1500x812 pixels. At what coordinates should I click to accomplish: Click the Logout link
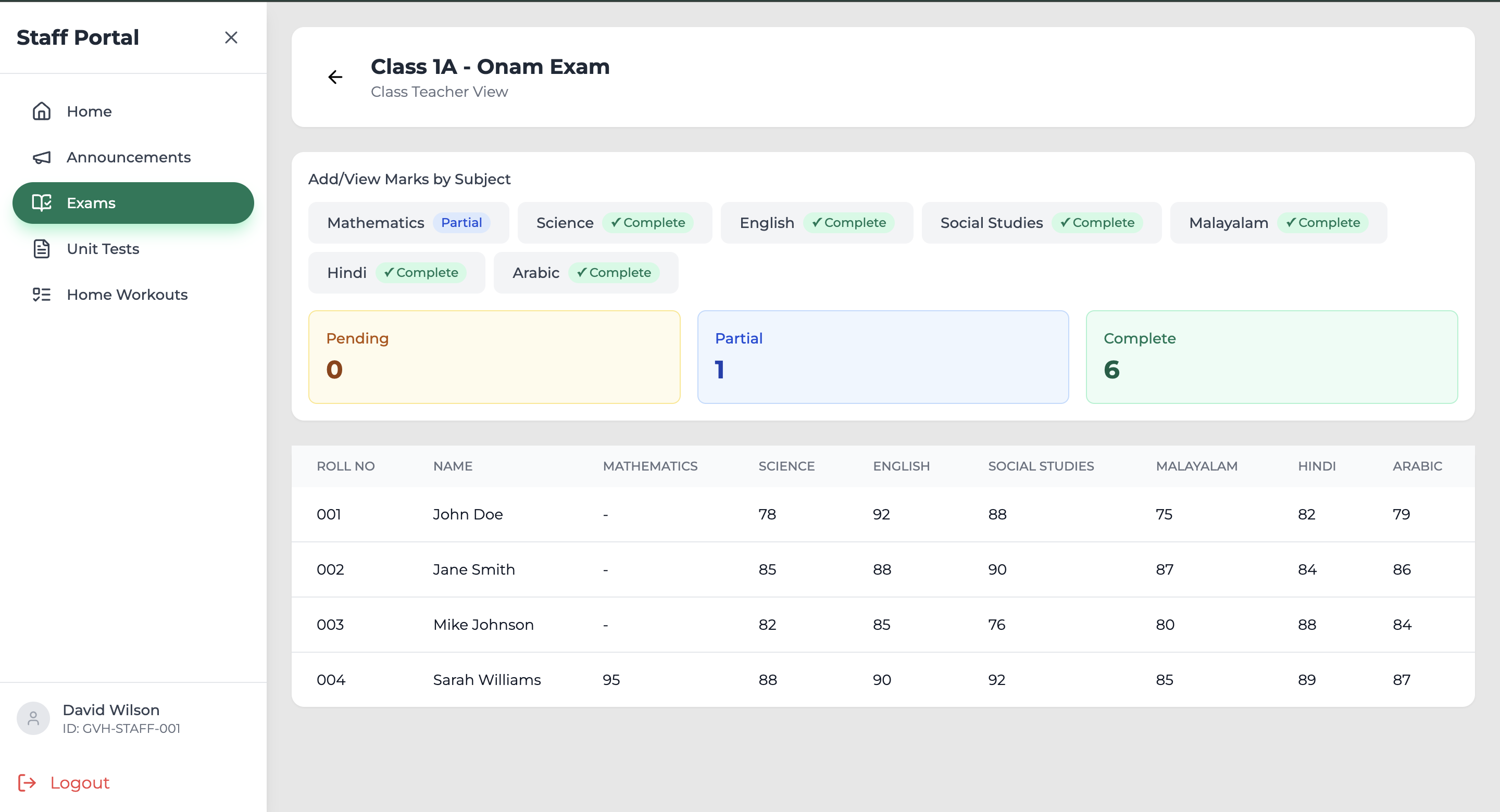pyautogui.click(x=80, y=782)
